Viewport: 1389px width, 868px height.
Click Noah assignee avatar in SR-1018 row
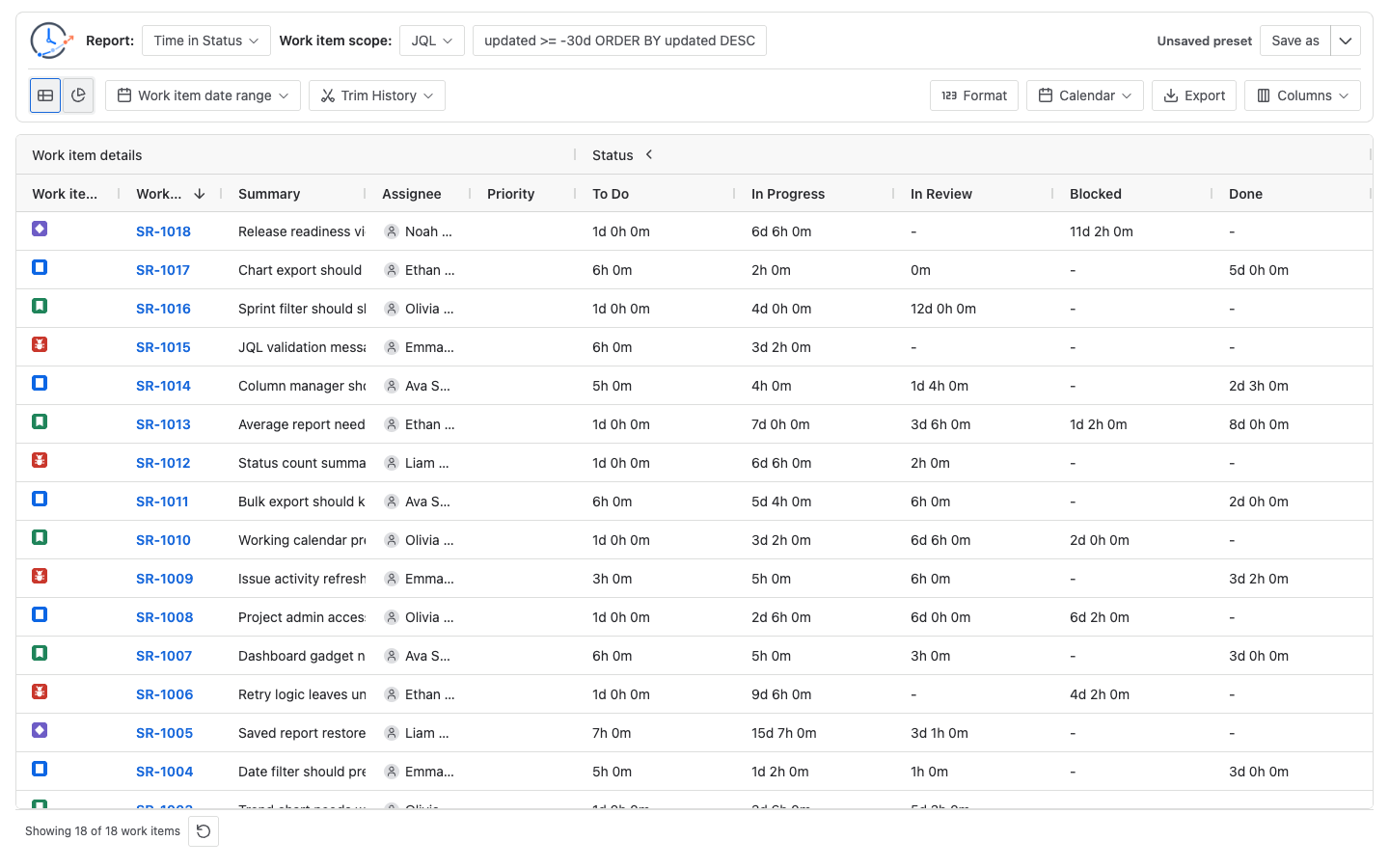(x=392, y=231)
